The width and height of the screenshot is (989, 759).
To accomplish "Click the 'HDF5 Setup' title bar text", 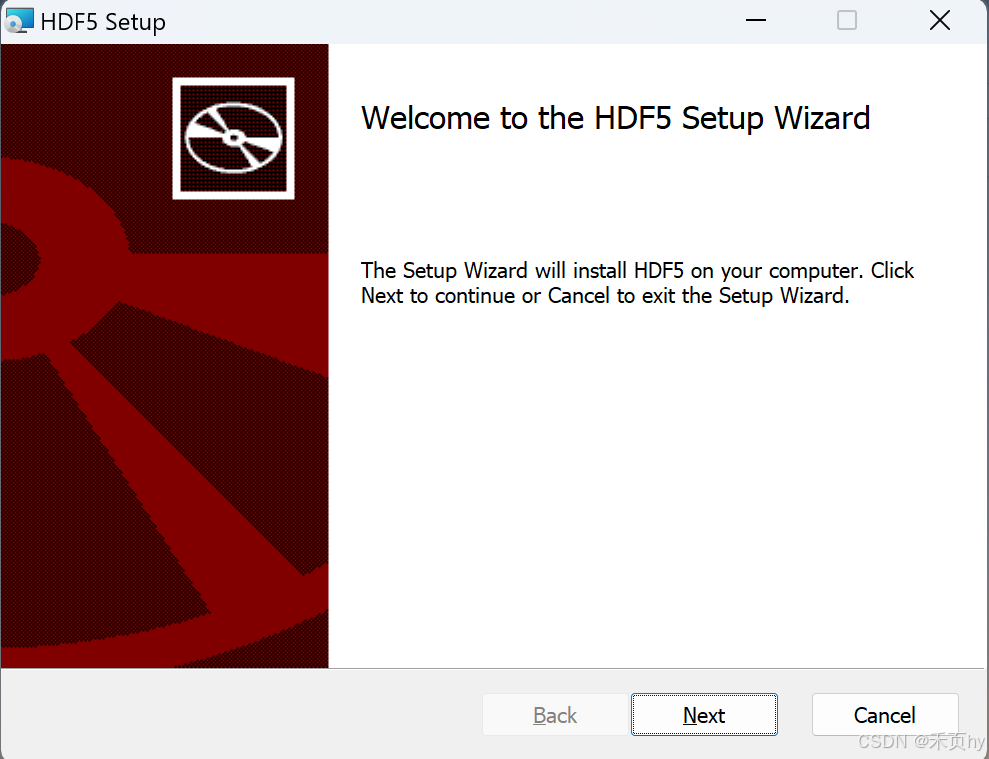I will pyautogui.click(x=101, y=21).
